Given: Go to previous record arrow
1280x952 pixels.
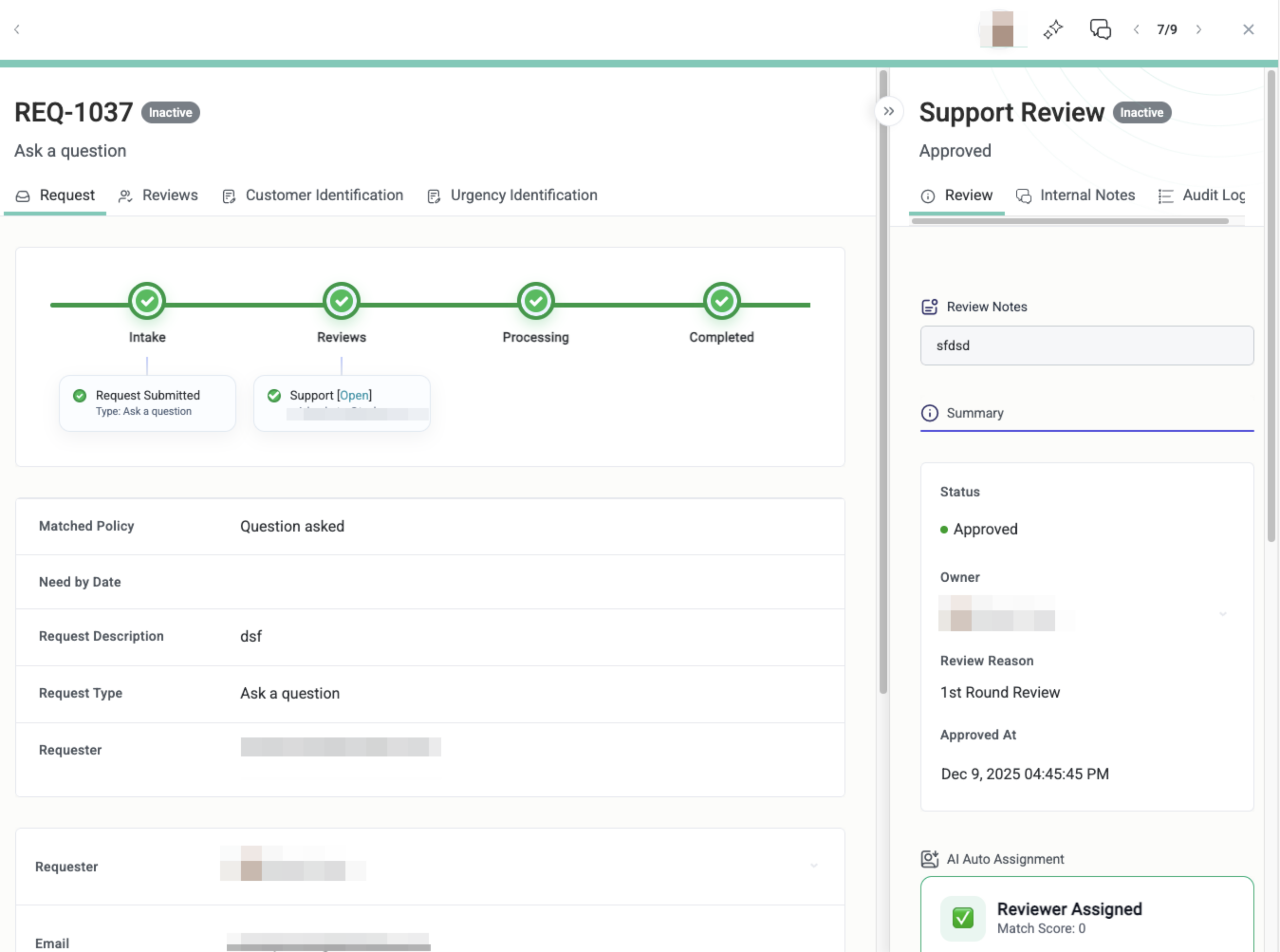Looking at the screenshot, I should 1136,29.
